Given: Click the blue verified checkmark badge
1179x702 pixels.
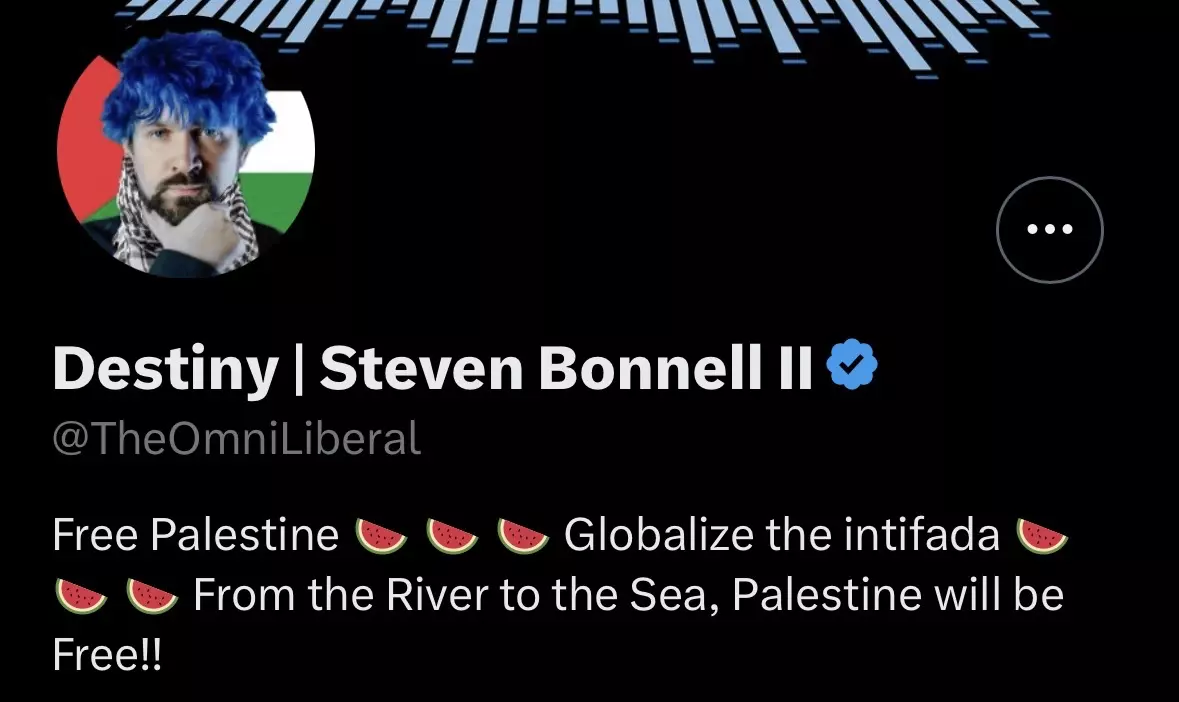Looking at the screenshot, I should (x=851, y=365).
